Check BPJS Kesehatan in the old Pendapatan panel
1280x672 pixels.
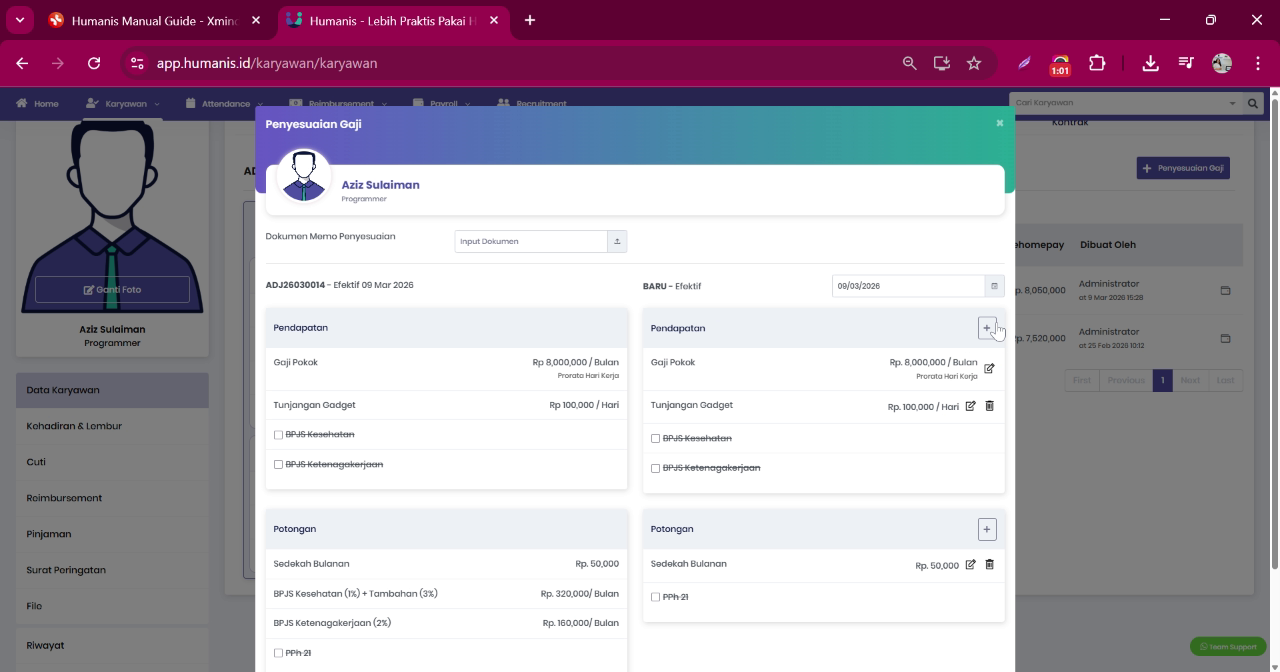[278, 435]
